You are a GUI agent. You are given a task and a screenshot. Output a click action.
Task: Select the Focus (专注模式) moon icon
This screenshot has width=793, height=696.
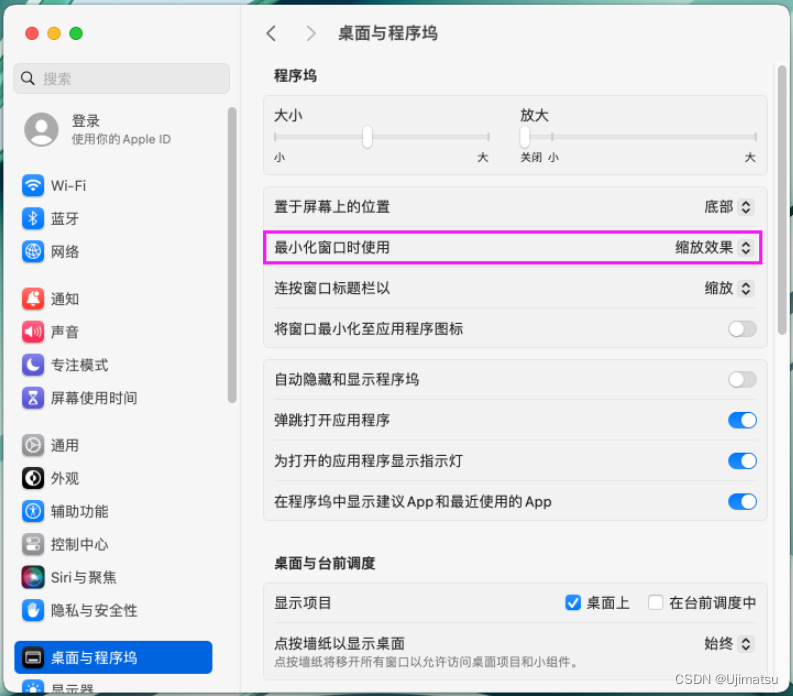33,365
